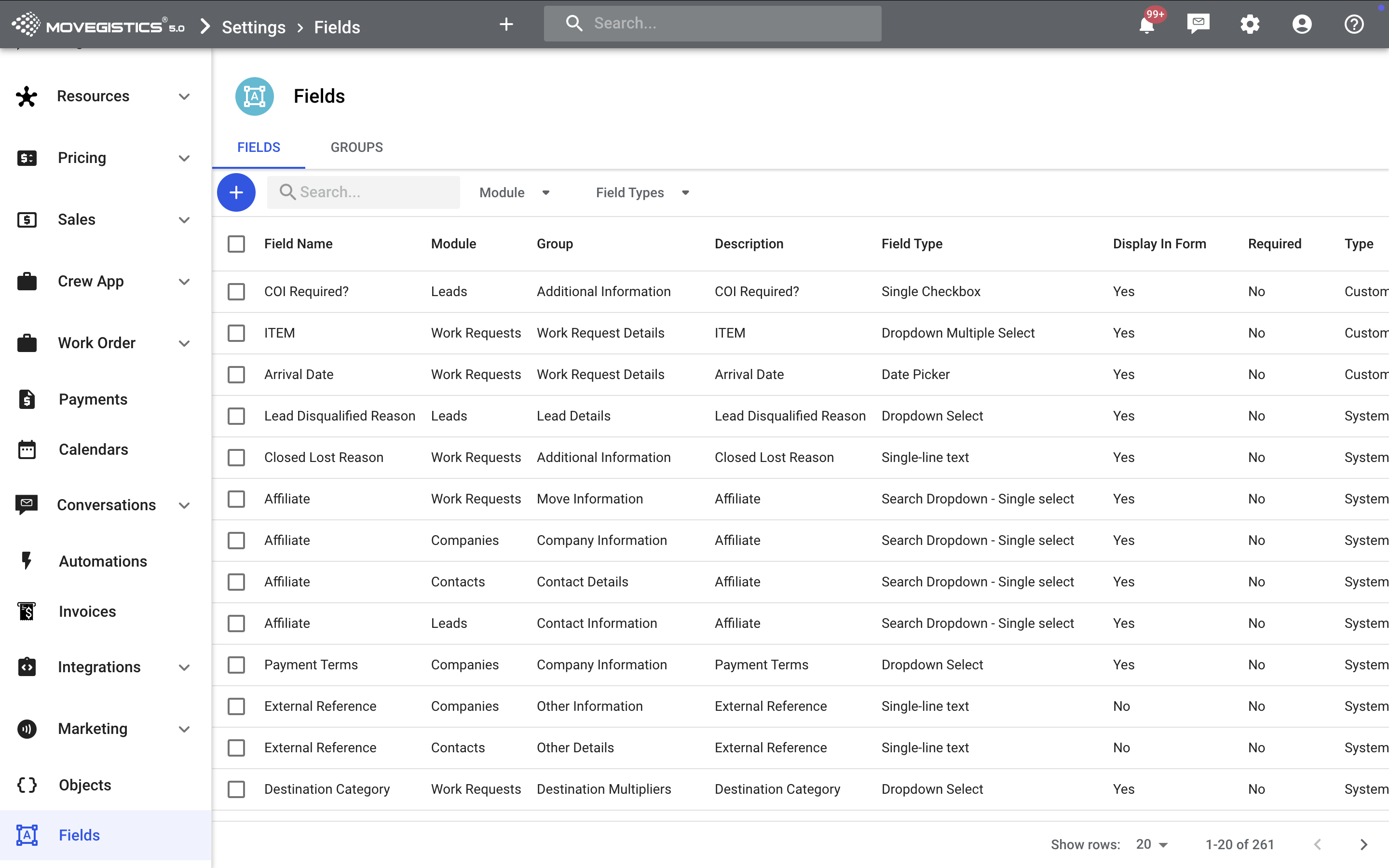Viewport: 1389px width, 868px height.
Task: Open the messages chat icon in header
Action: [x=1198, y=24]
